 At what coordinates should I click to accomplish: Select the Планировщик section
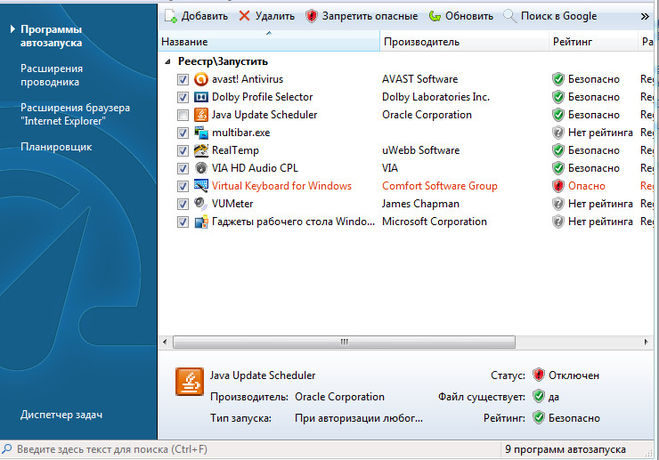pyautogui.click(x=56, y=147)
